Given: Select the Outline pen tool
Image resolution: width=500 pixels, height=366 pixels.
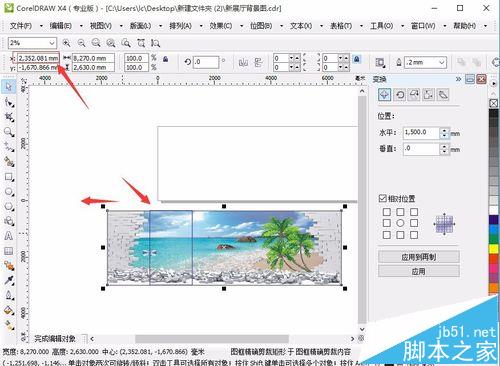Looking at the screenshot, I should pos(9,295).
